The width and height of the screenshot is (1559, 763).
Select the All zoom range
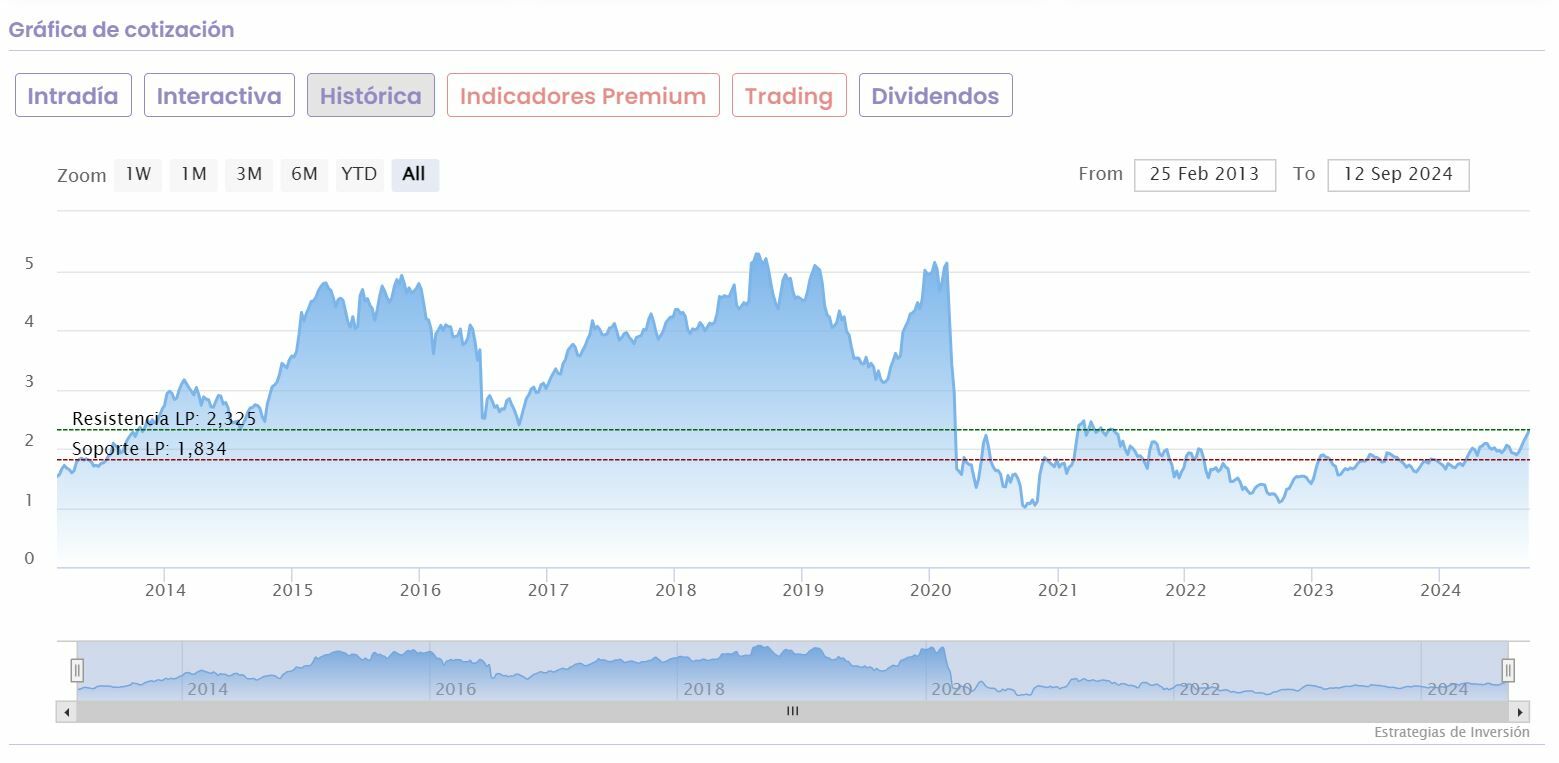(414, 174)
